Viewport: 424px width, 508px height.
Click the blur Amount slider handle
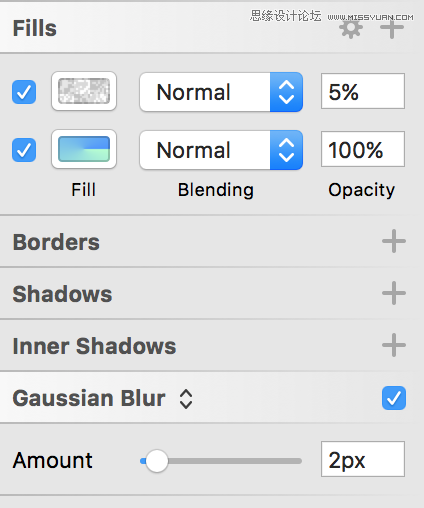pos(156,461)
